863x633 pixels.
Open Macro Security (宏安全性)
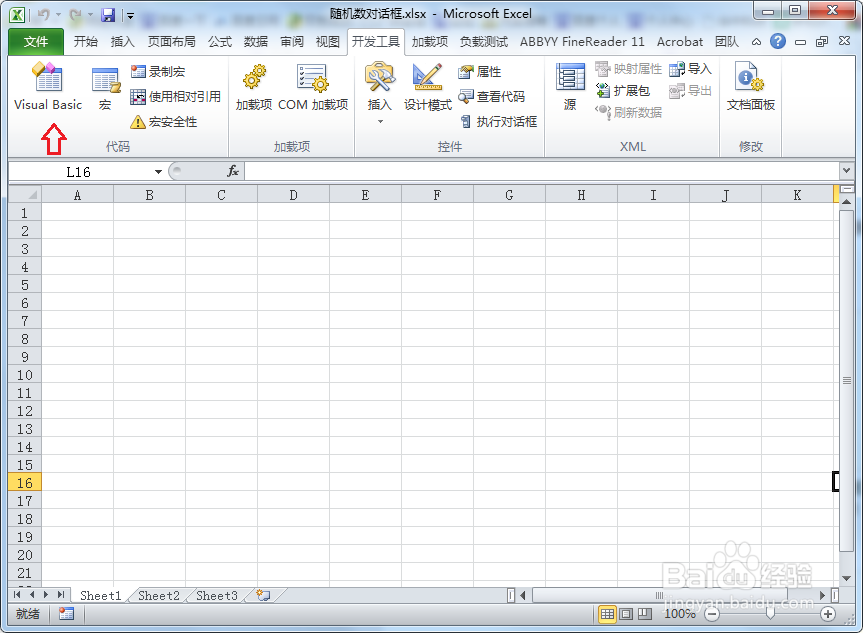pos(163,122)
